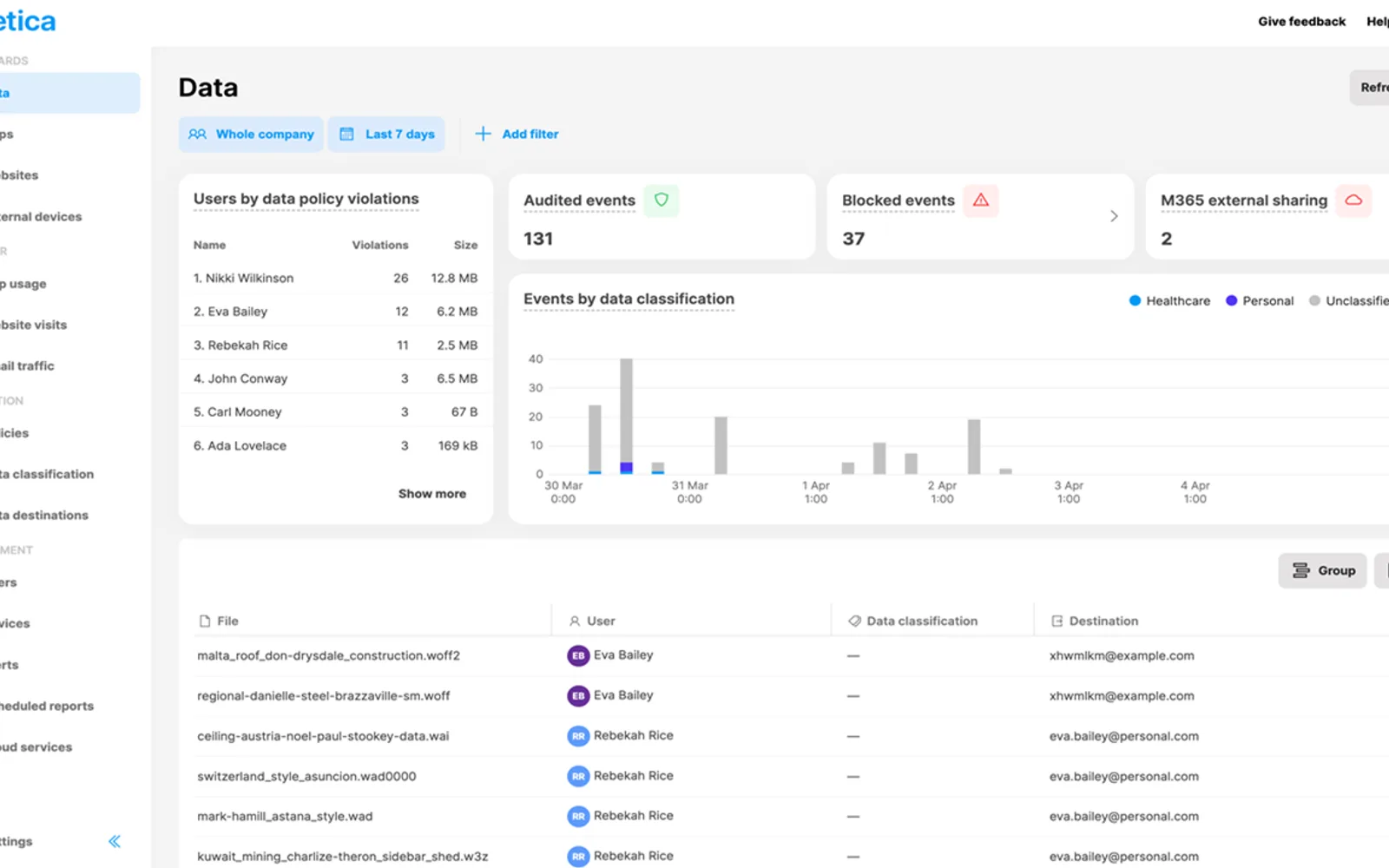Click the M365 external sharing cloud icon
The width and height of the screenshot is (1389, 868).
(1353, 201)
